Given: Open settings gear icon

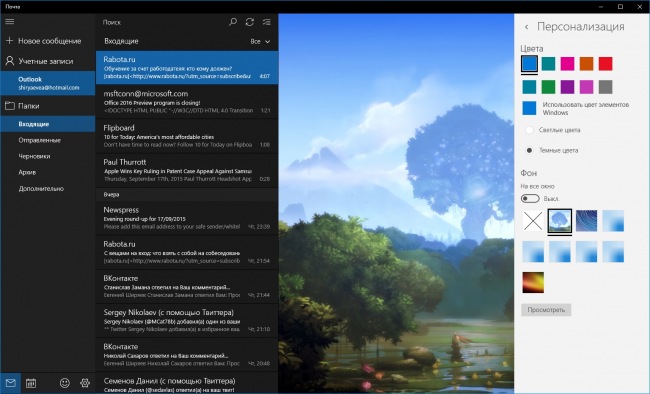Looking at the screenshot, I should tap(85, 383).
